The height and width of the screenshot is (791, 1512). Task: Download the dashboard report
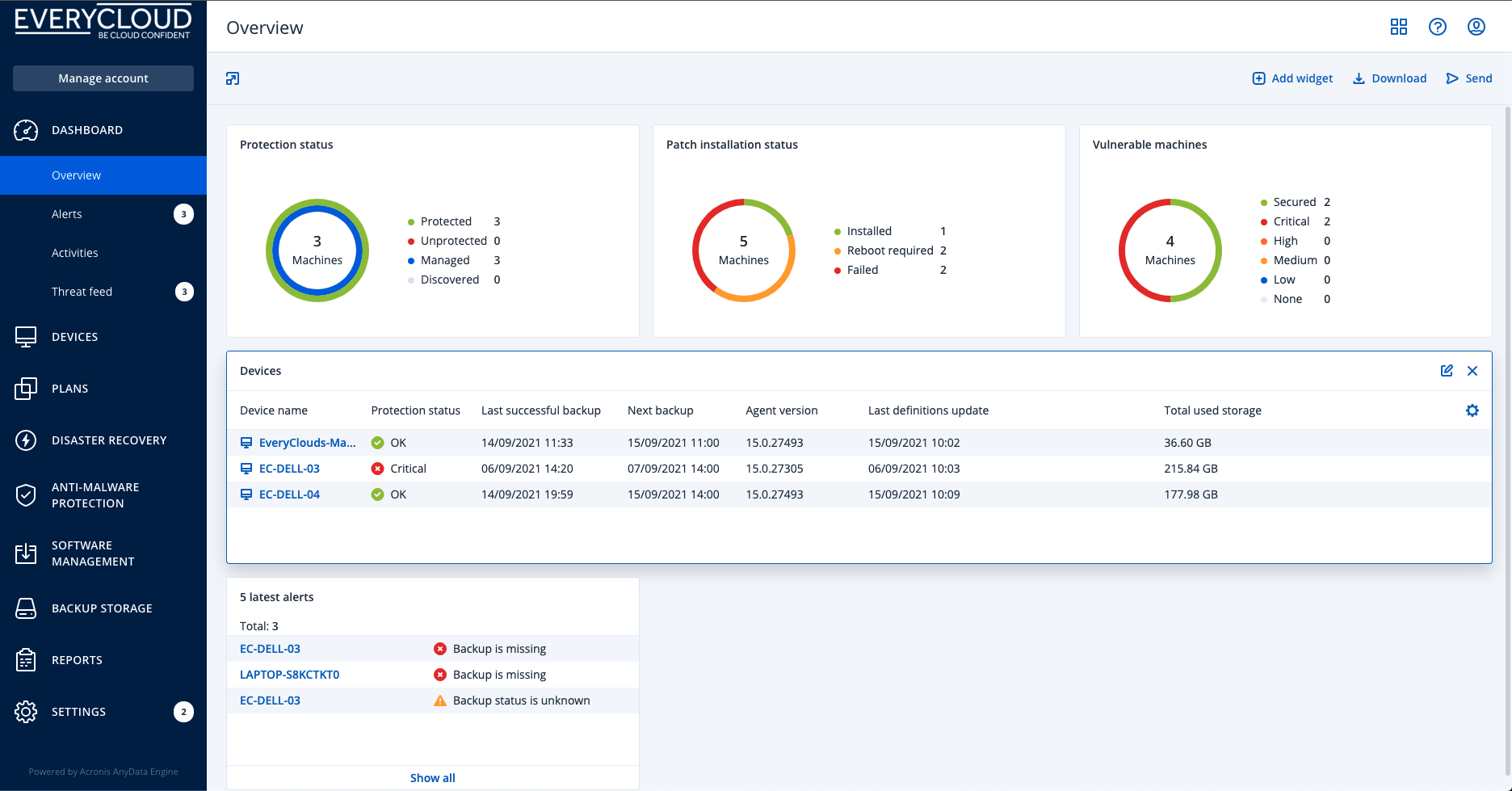tap(1390, 78)
